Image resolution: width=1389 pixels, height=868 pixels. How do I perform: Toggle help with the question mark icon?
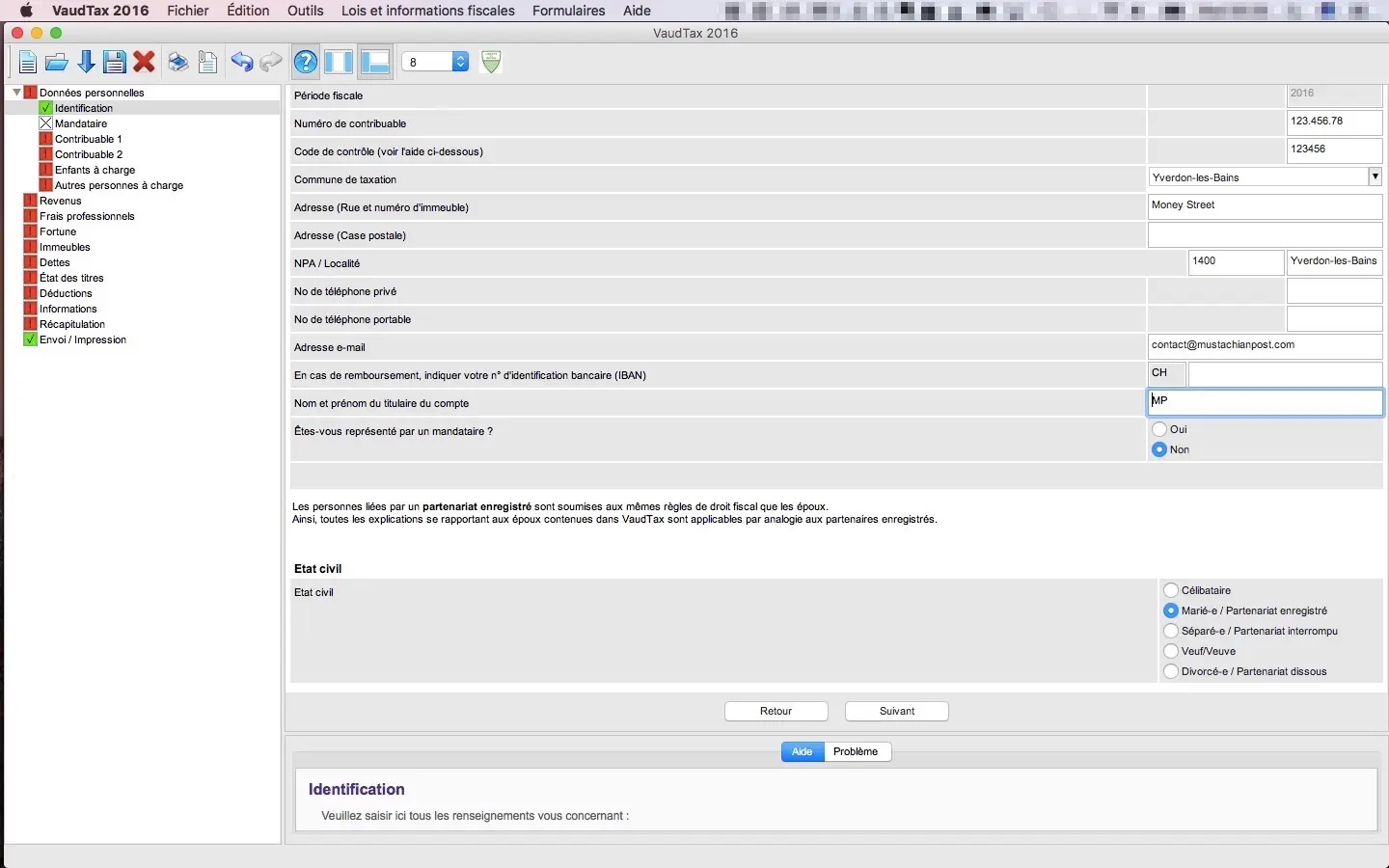tap(306, 63)
